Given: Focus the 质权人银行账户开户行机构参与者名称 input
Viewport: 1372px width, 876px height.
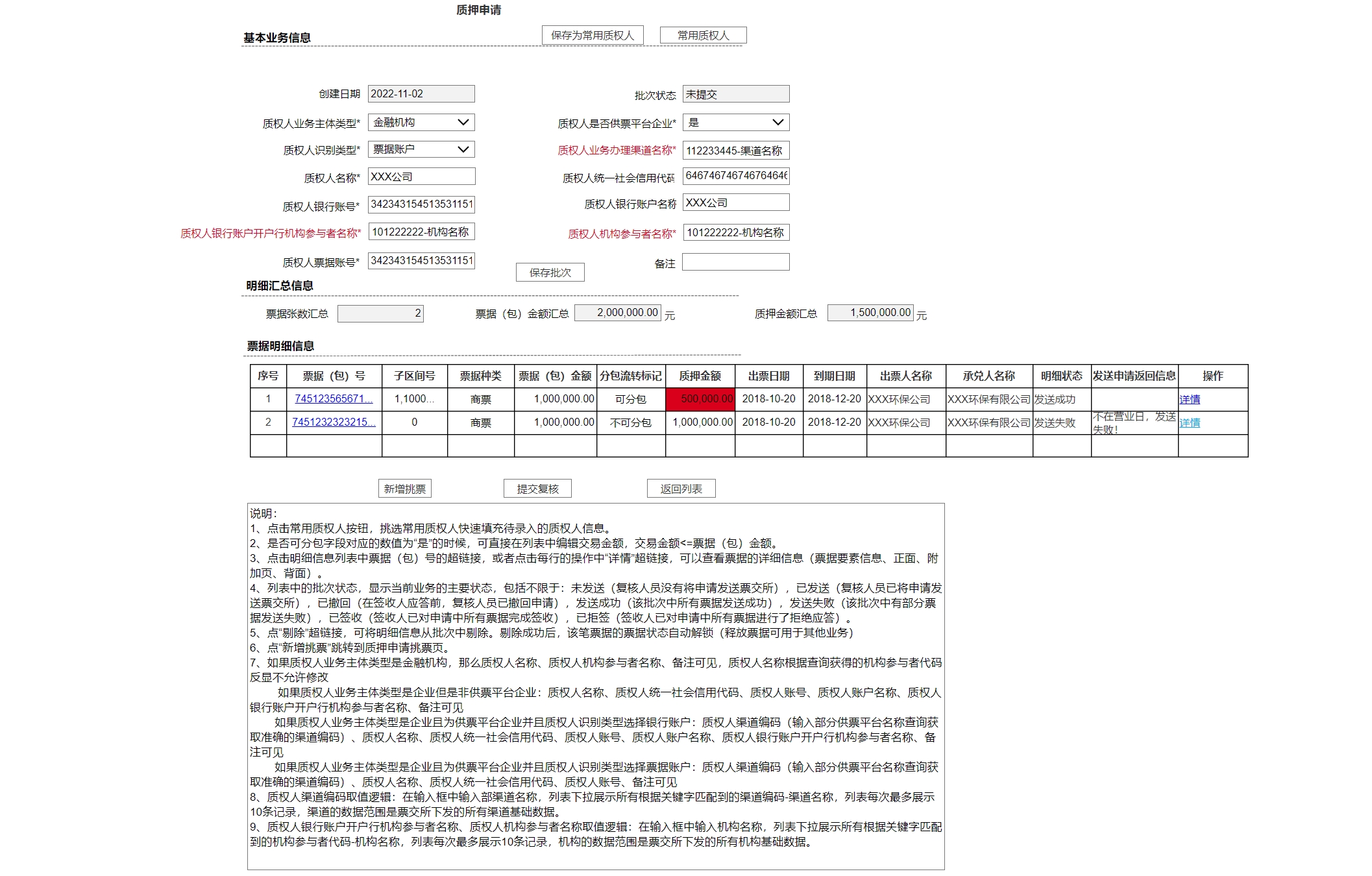Looking at the screenshot, I should point(421,232).
